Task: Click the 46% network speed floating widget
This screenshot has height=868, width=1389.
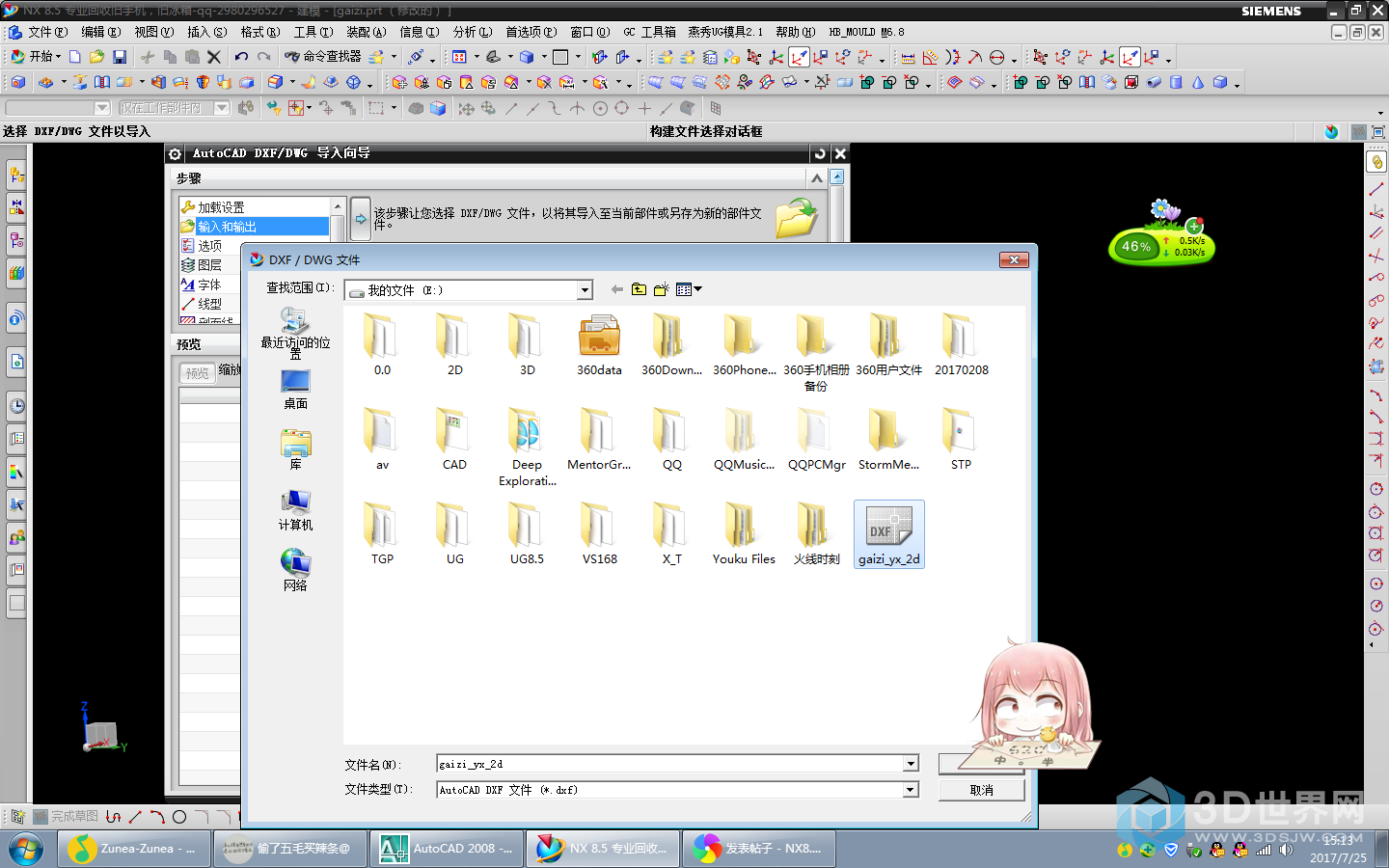Action: click(1161, 246)
